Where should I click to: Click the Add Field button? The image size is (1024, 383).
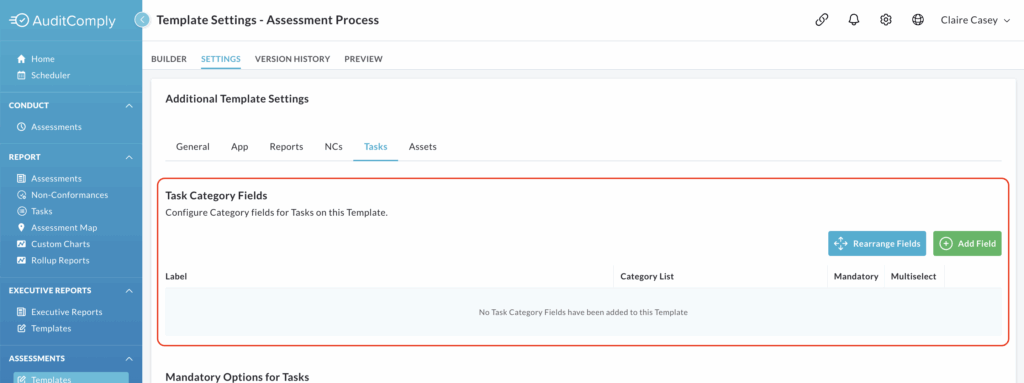tap(967, 243)
